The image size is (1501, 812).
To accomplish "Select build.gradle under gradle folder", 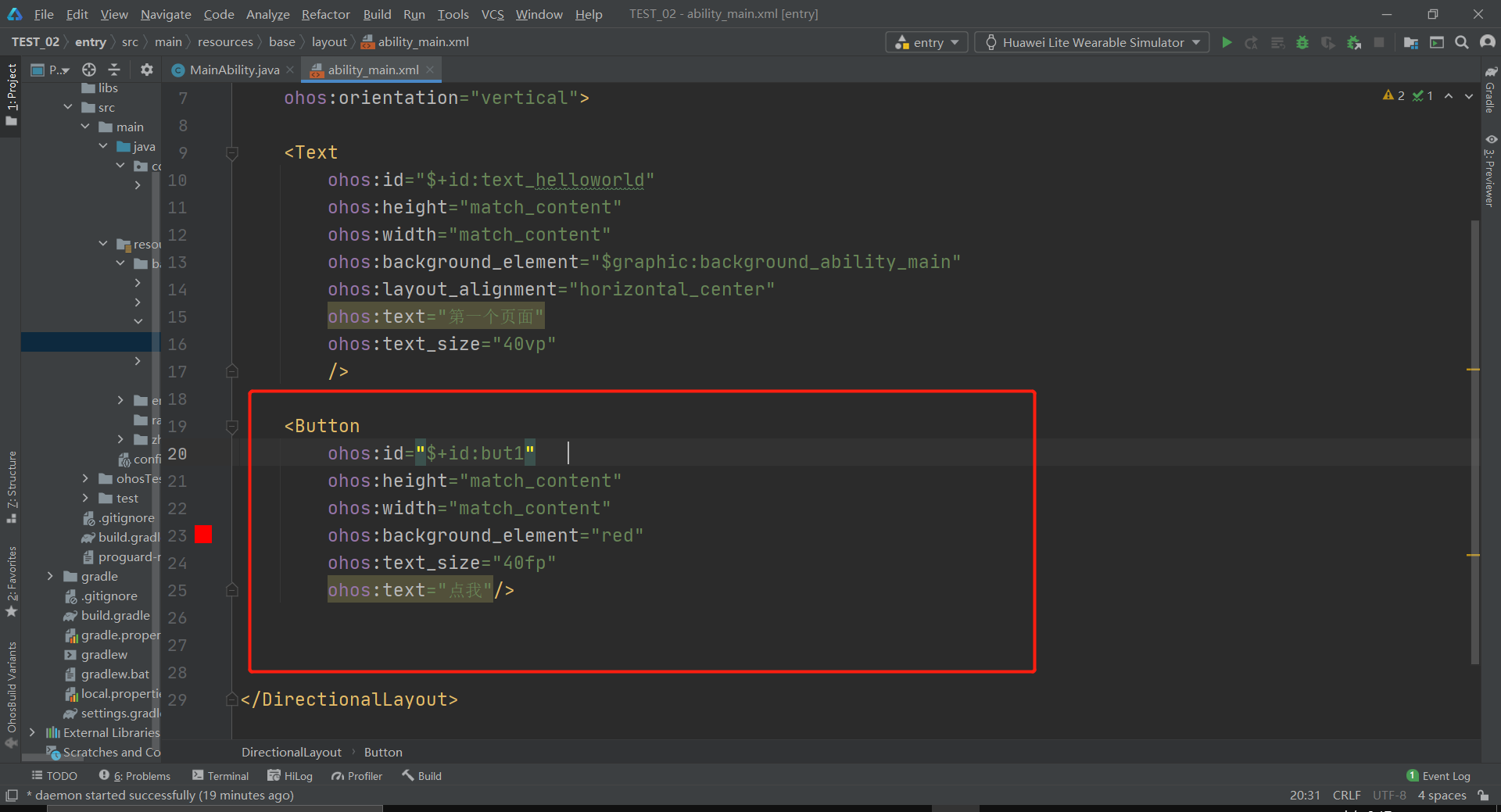I will tap(116, 615).
